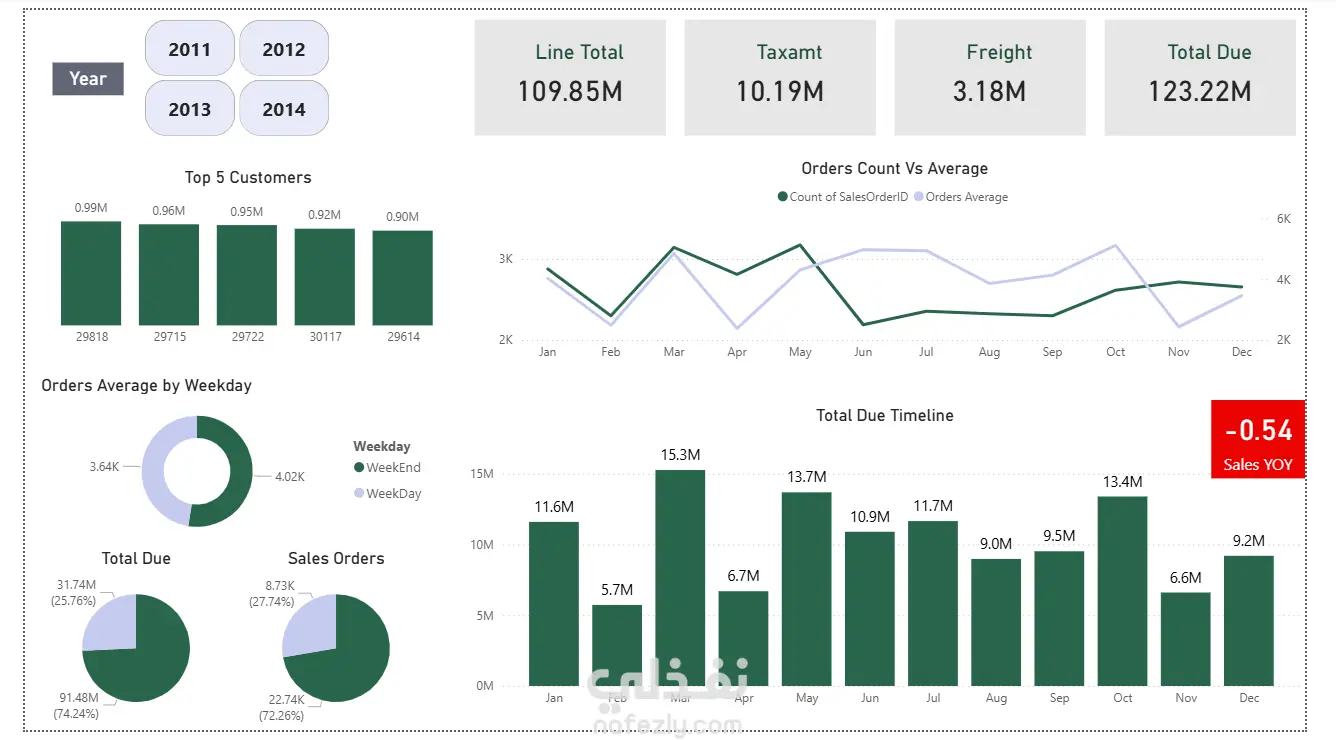This screenshot has width=1336, height=740.
Task: Click the Total Due 123.22M card
Action: click(x=1200, y=78)
